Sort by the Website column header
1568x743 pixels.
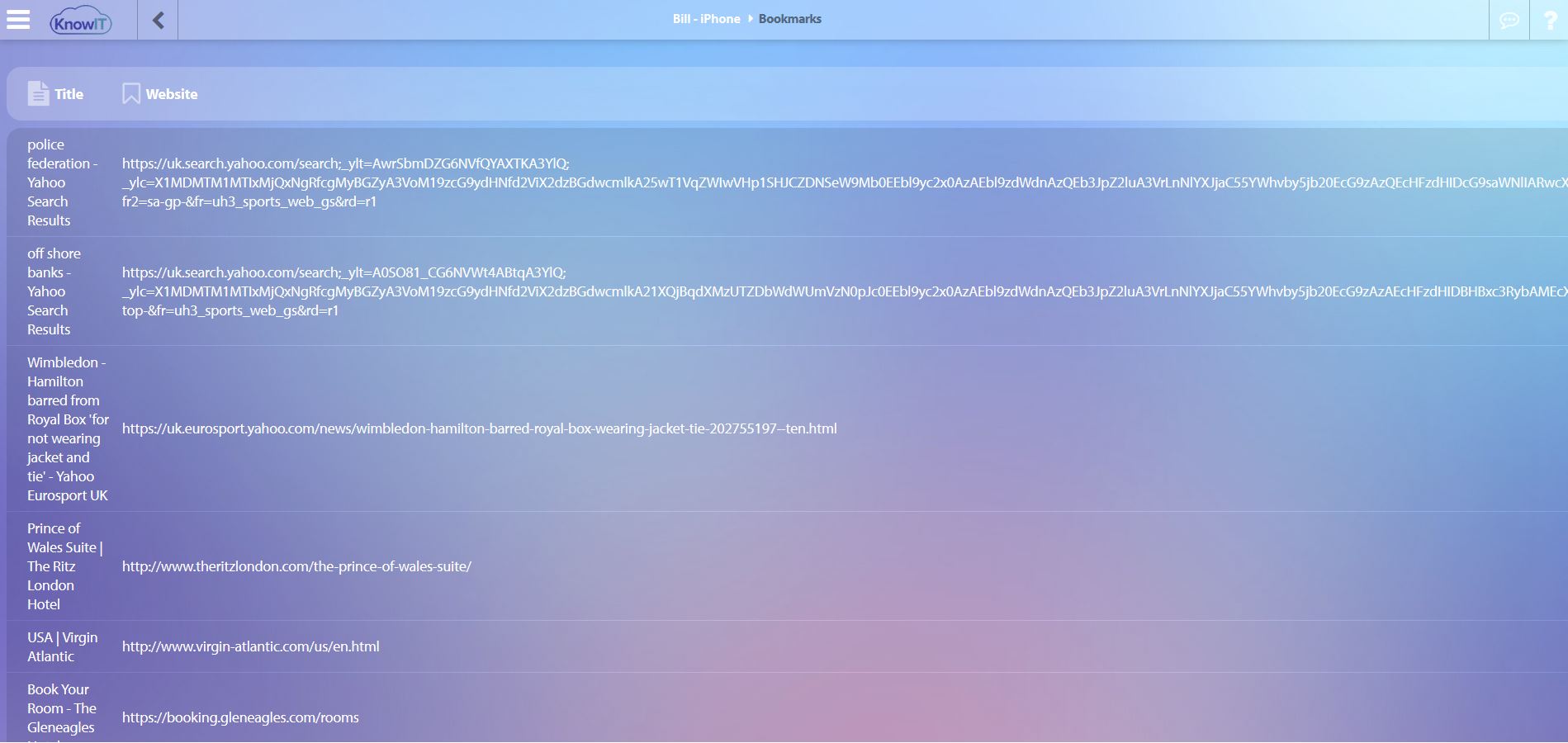pyautogui.click(x=172, y=94)
